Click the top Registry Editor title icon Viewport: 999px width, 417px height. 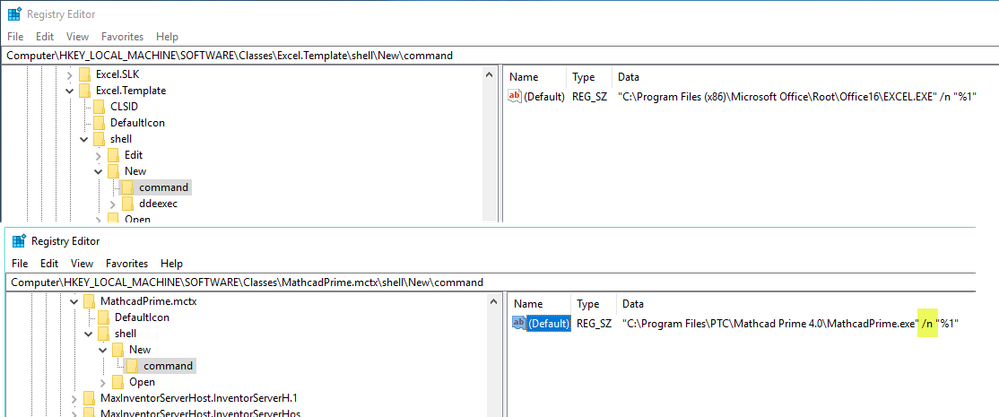click(13, 14)
